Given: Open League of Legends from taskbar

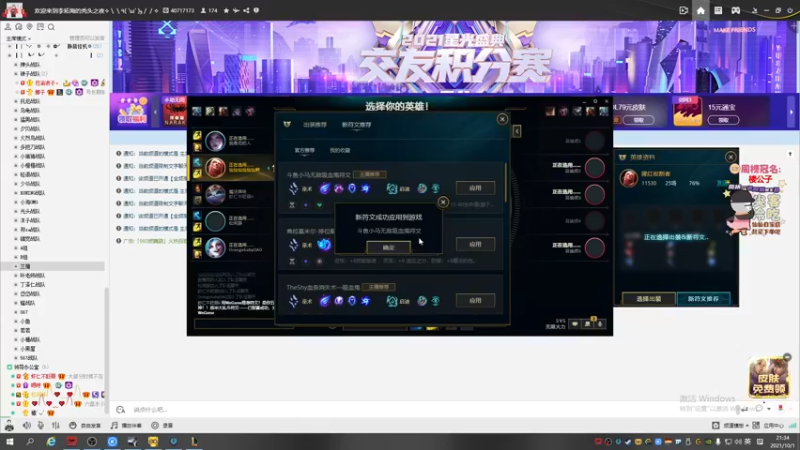Looking at the screenshot, I should tap(194, 442).
